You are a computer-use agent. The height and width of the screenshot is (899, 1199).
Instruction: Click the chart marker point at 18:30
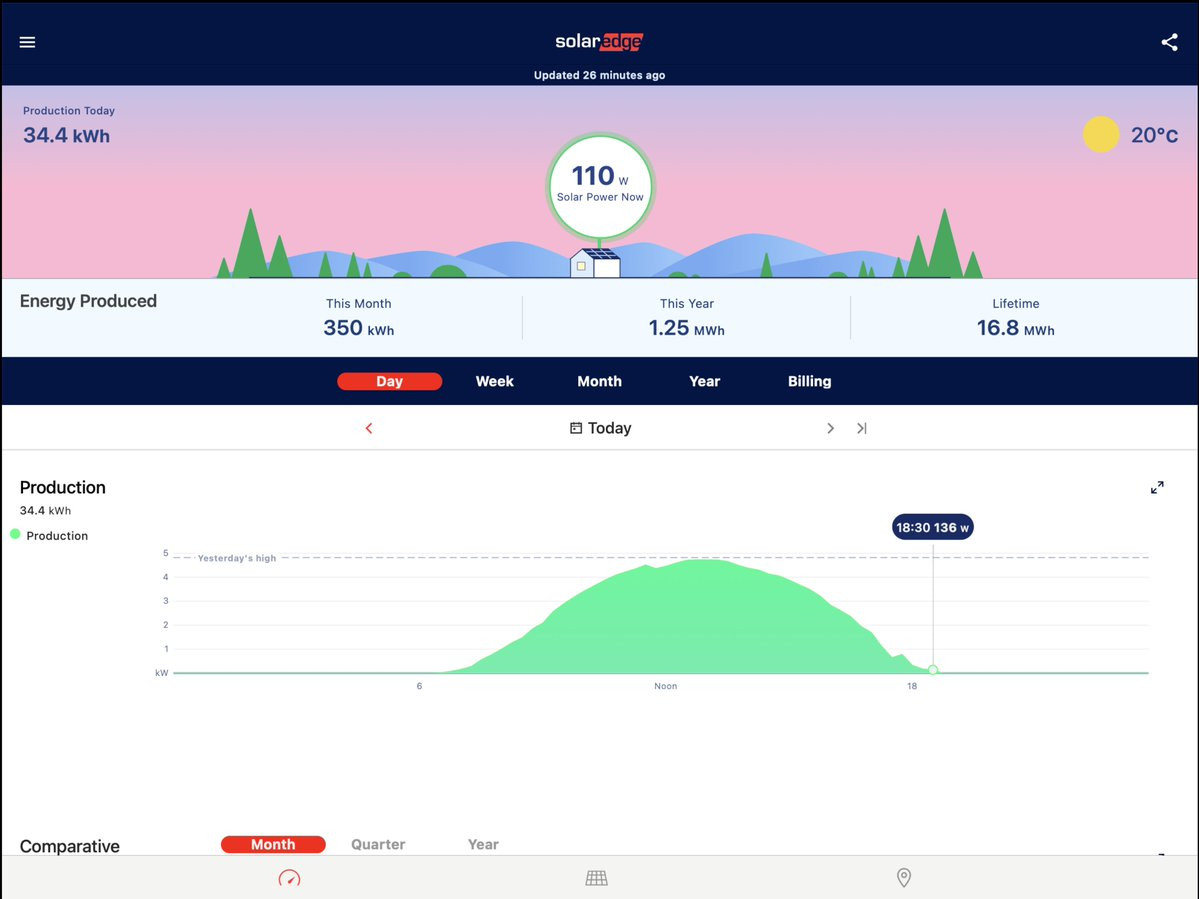click(933, 670)
